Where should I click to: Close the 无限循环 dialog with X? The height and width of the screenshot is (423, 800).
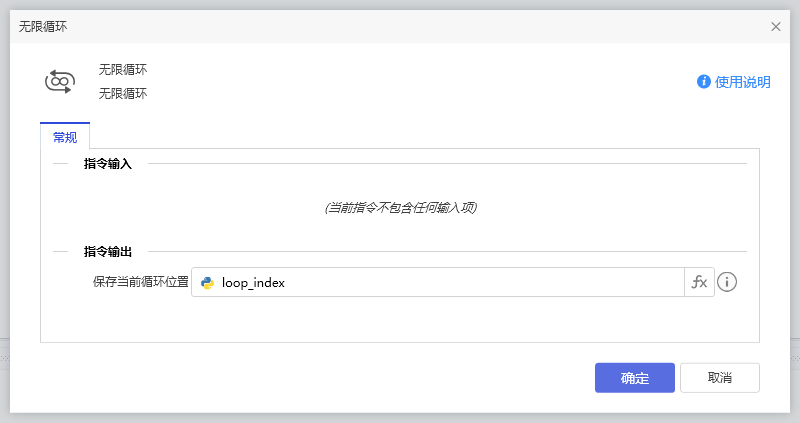[776, 27]
